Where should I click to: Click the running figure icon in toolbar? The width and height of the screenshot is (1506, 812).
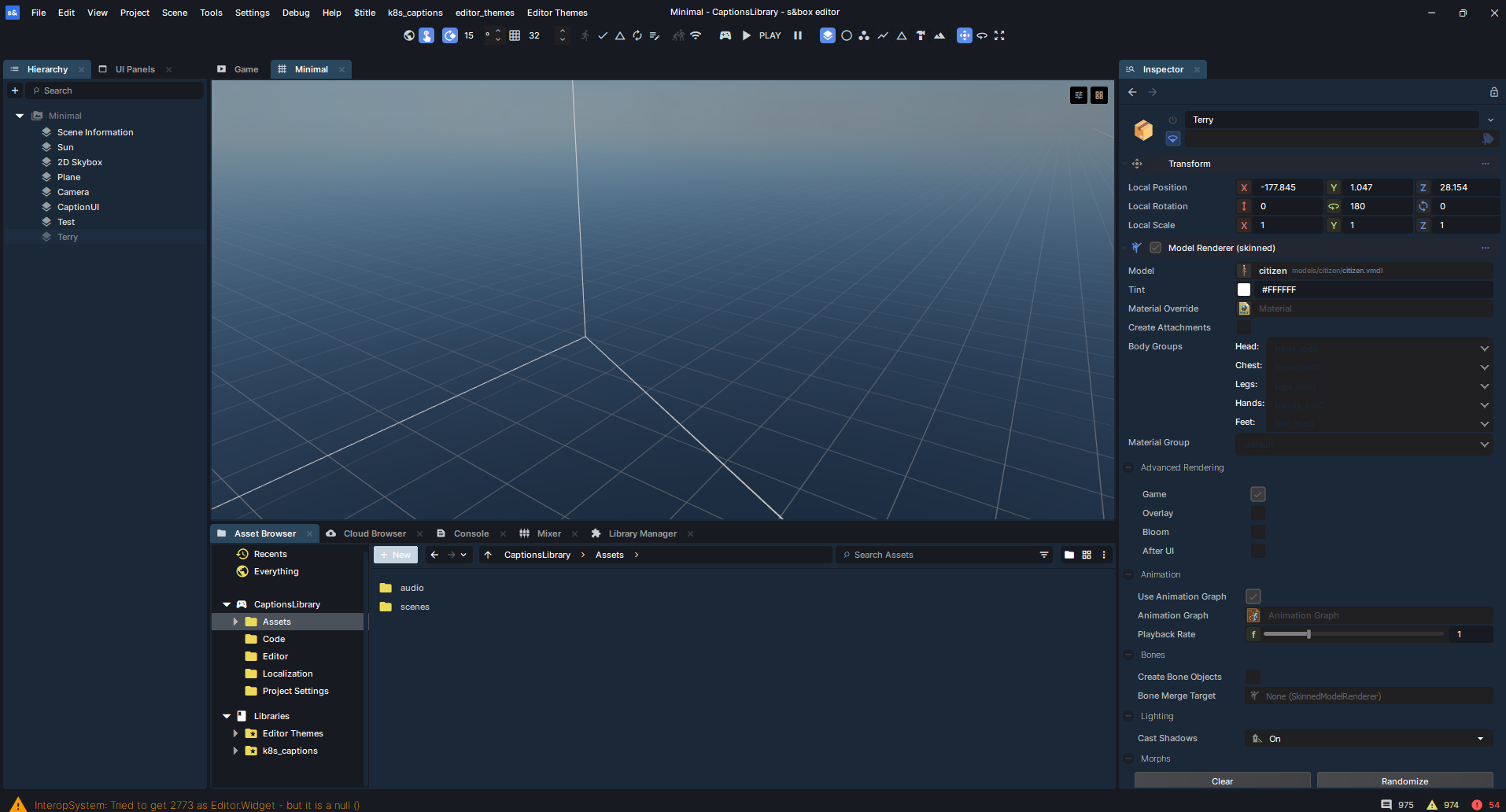coord(585,35)
